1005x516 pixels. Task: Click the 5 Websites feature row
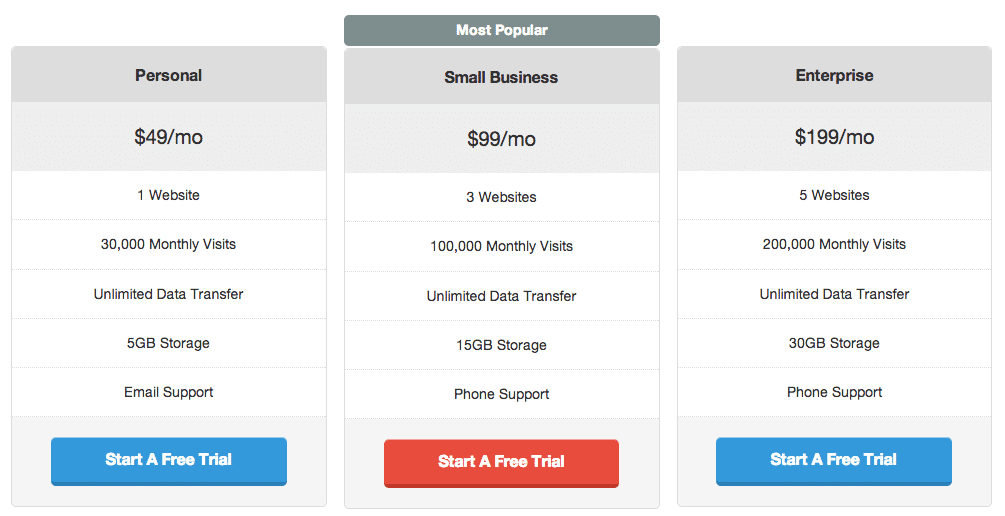pyautogui.click(x=834, y=195)
